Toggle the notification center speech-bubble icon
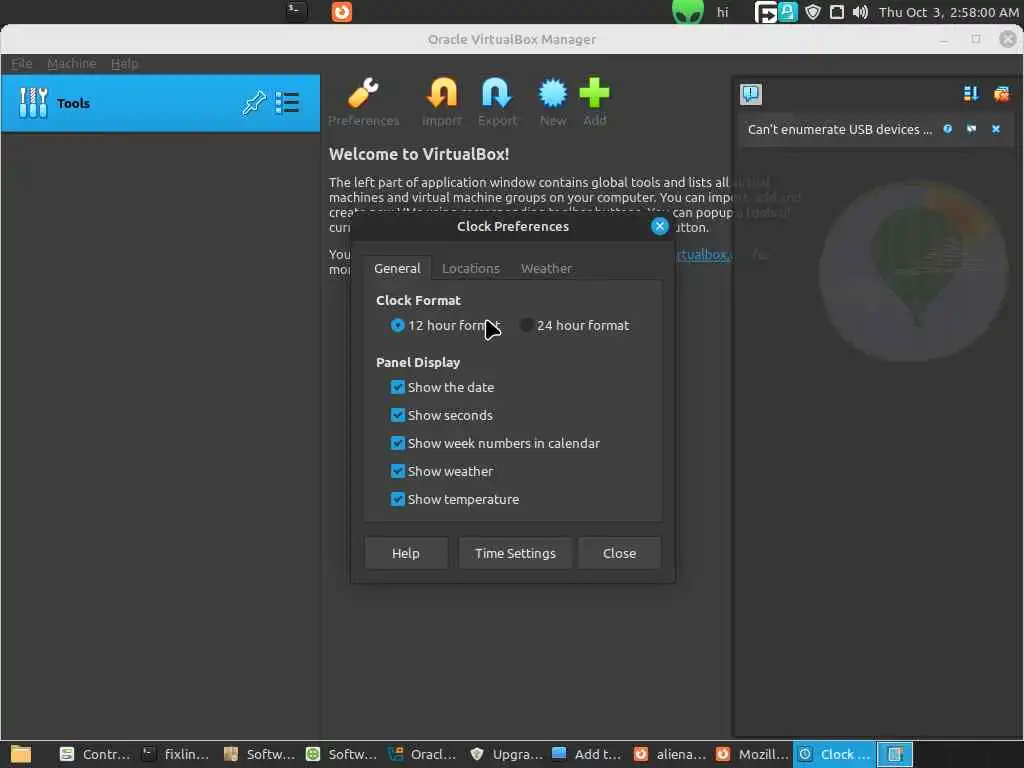Viewport: 1024px width, 768px height. pos(751,94)
